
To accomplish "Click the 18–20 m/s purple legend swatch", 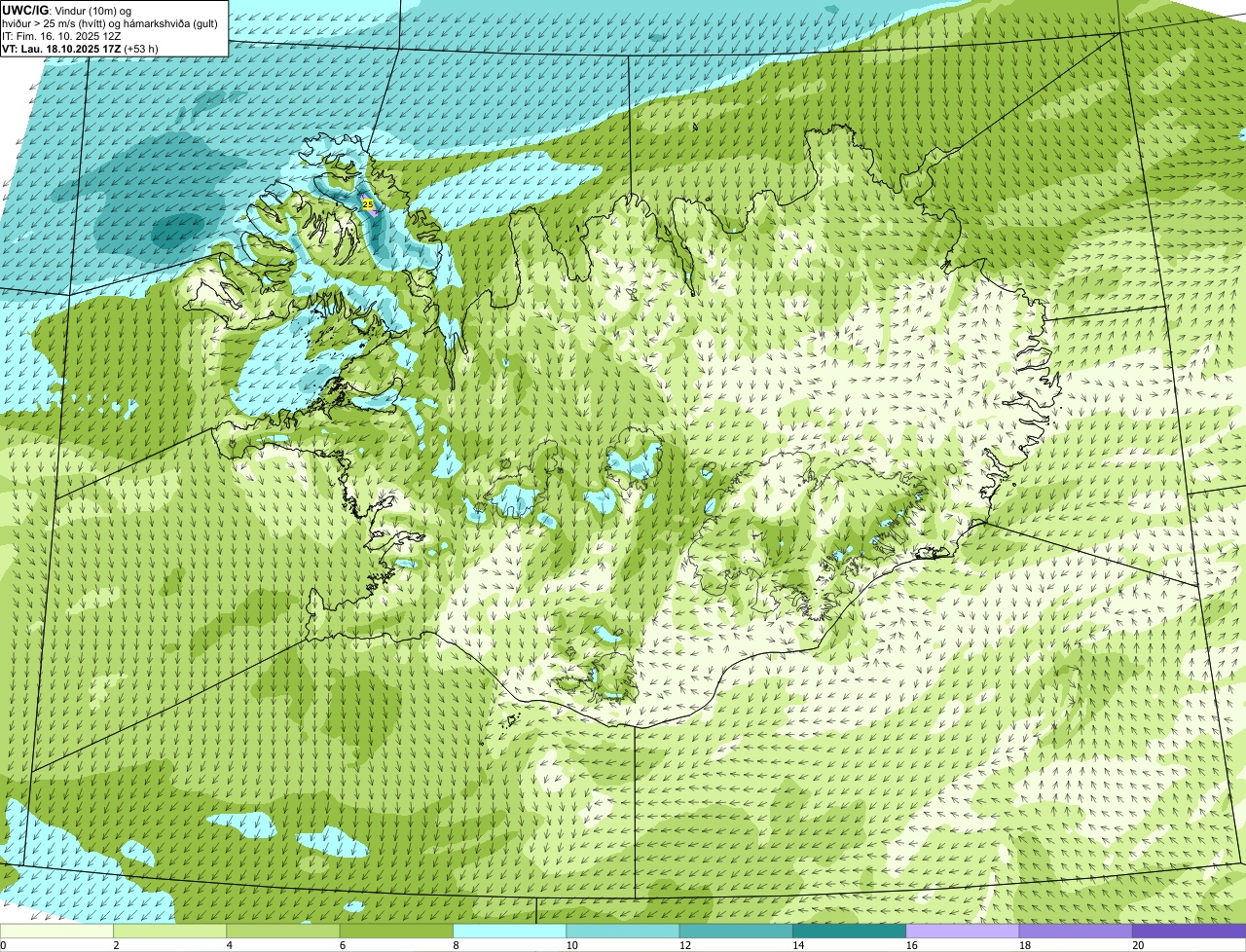I will [x=1076, y=931].
